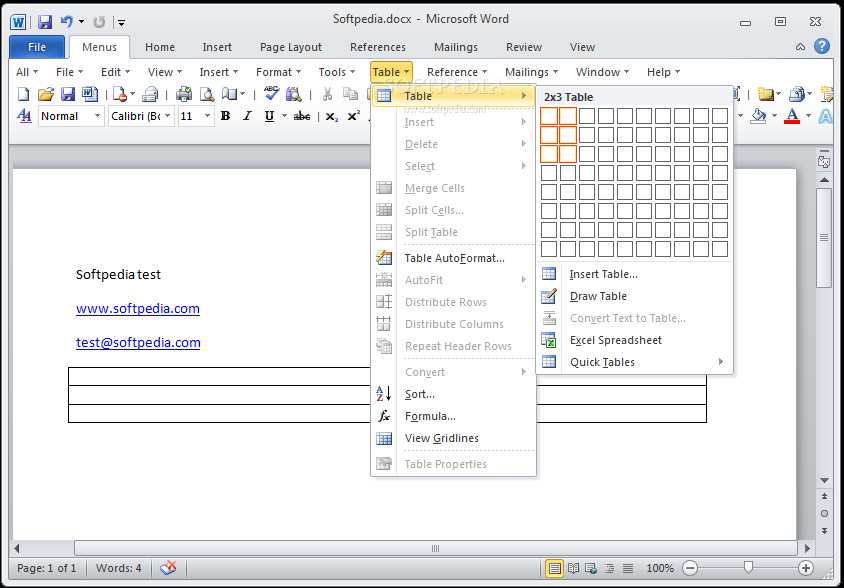
Task: Click the Redo icon in title bar
Action: 99,22
